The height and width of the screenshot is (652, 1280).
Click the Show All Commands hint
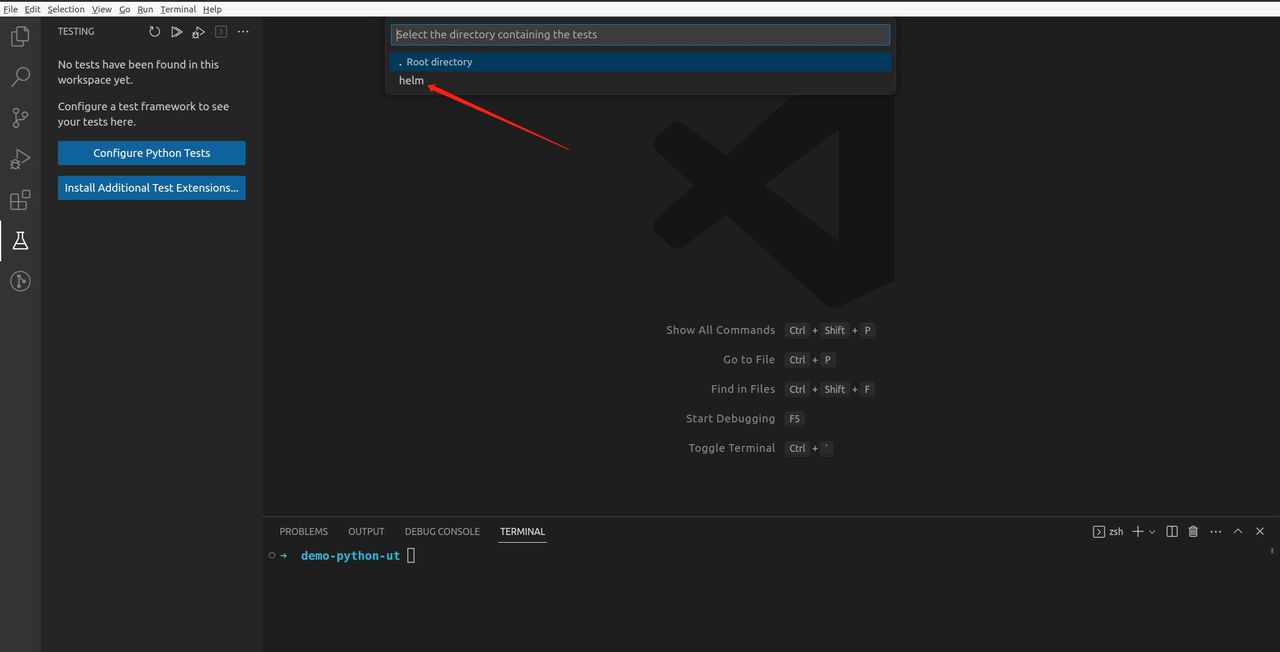click(x=720, y=330)
